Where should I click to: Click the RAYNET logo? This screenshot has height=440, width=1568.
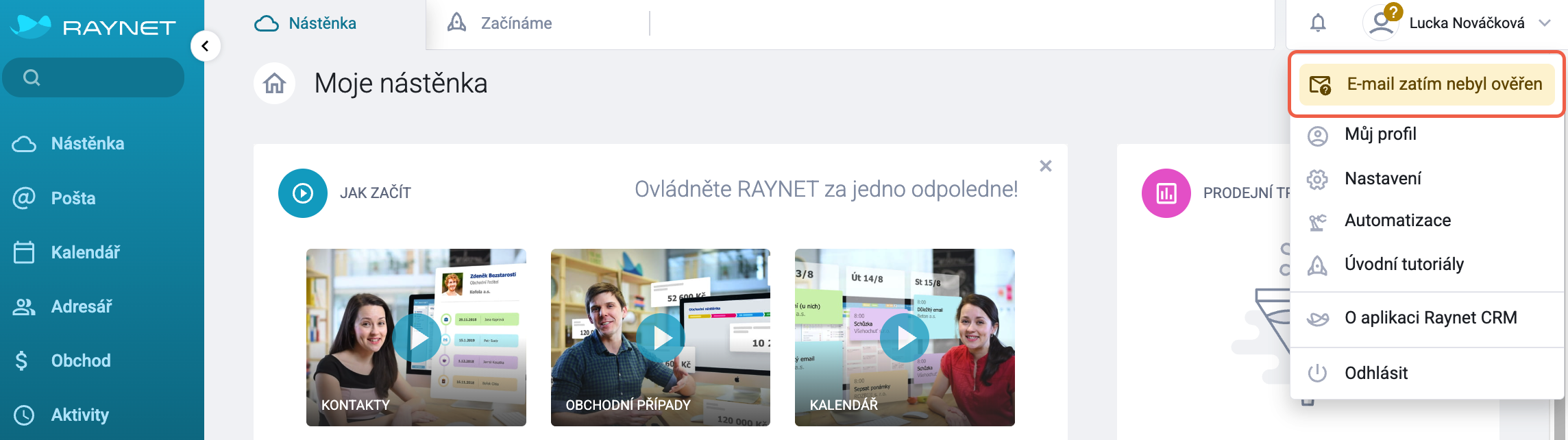pyautogui.click(x=93, y=26)
